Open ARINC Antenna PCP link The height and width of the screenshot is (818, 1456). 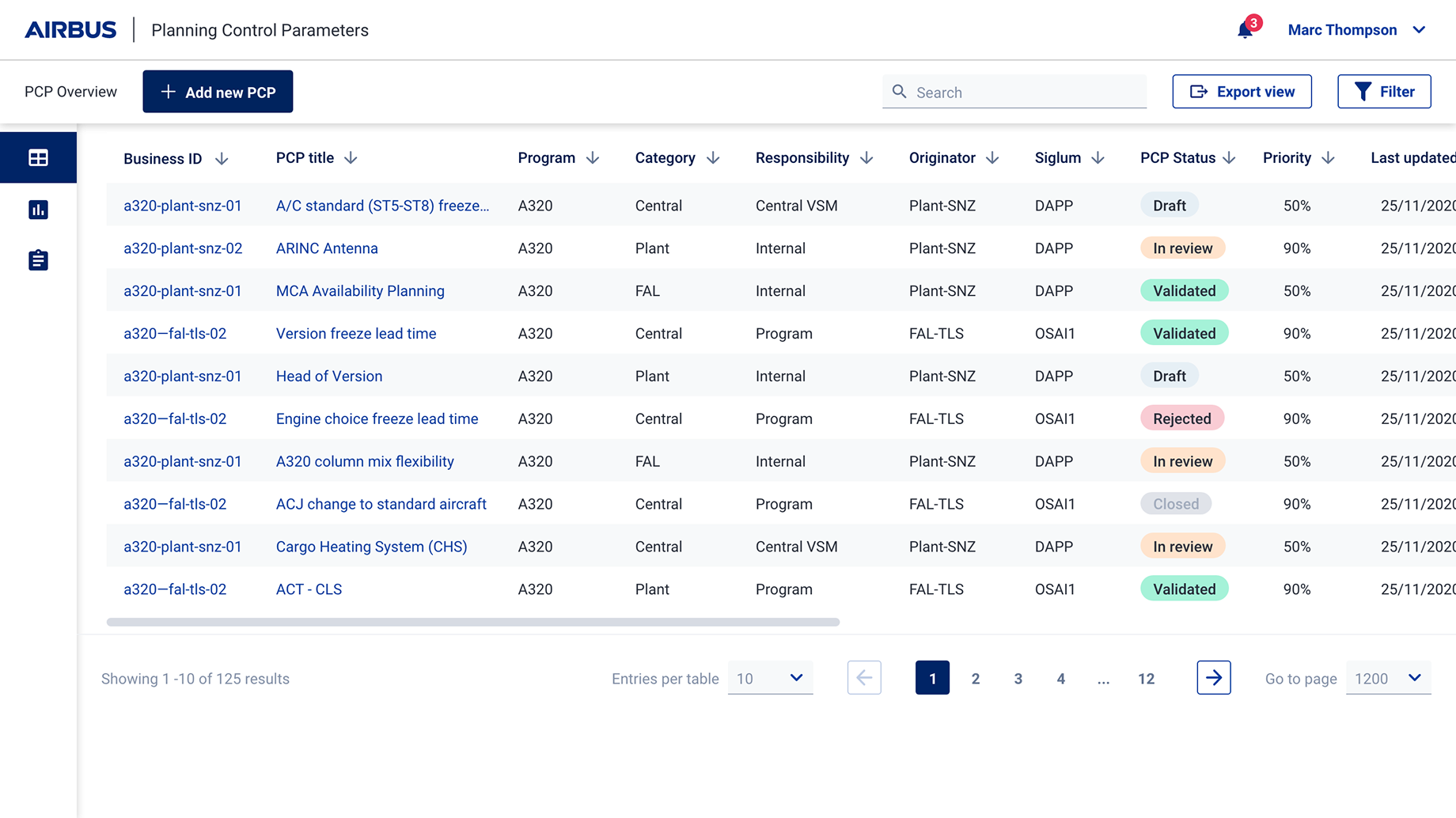327,248
